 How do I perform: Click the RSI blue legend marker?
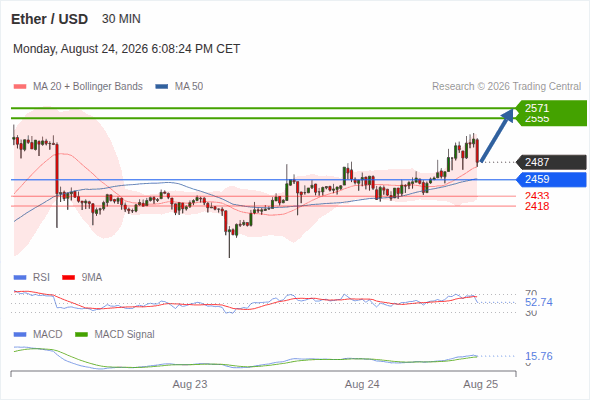coord(20,278)
